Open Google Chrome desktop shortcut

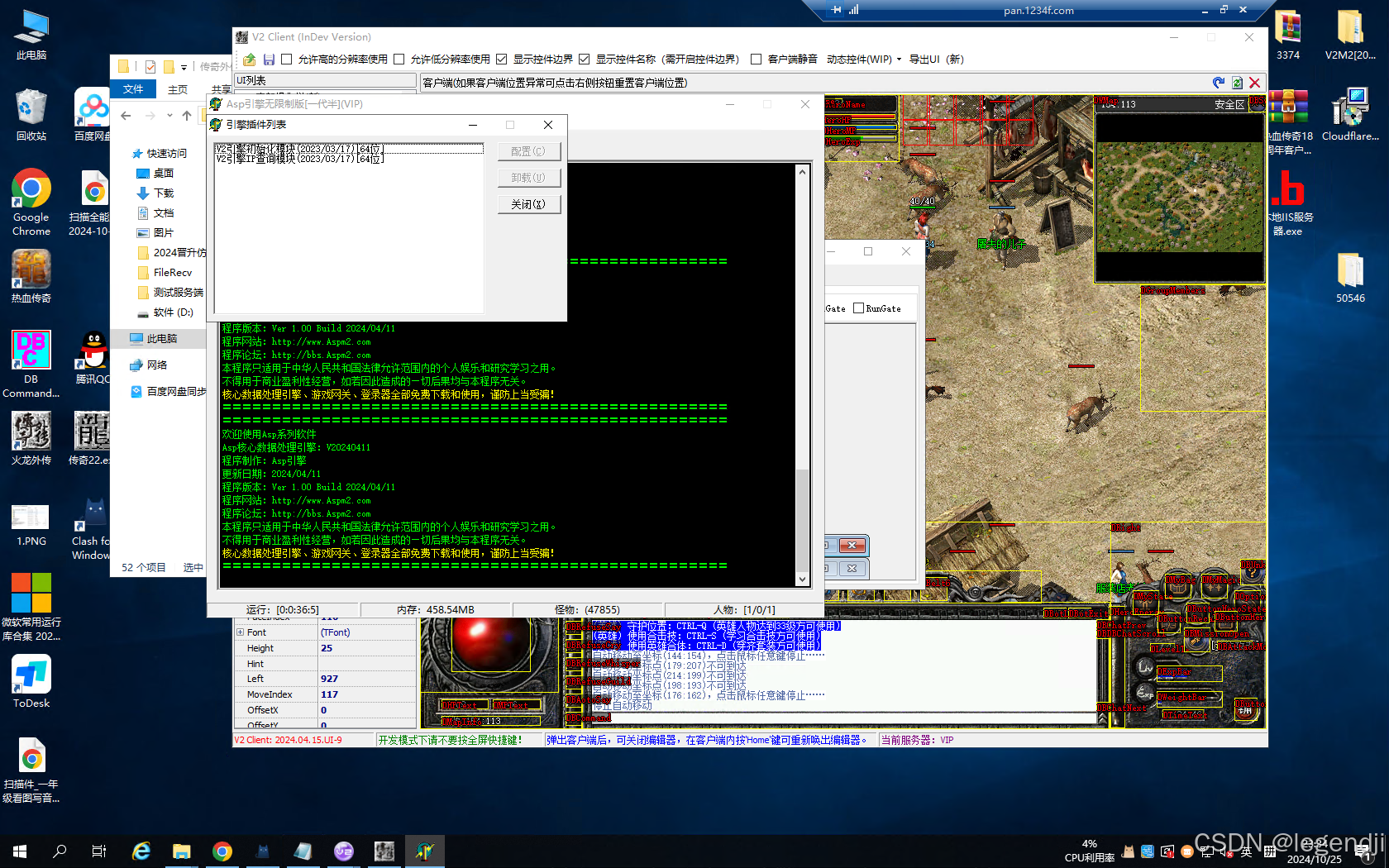point(31,203)
